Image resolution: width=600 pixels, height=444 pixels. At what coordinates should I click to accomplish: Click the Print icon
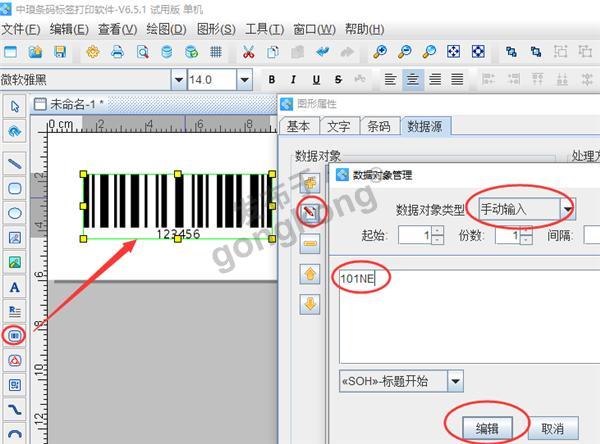point(117,51)
